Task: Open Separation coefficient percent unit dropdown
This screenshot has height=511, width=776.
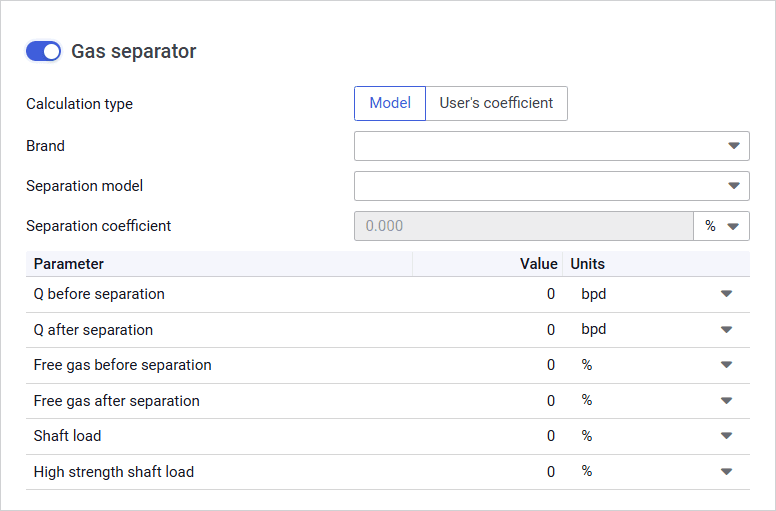Action: (721, 226)
